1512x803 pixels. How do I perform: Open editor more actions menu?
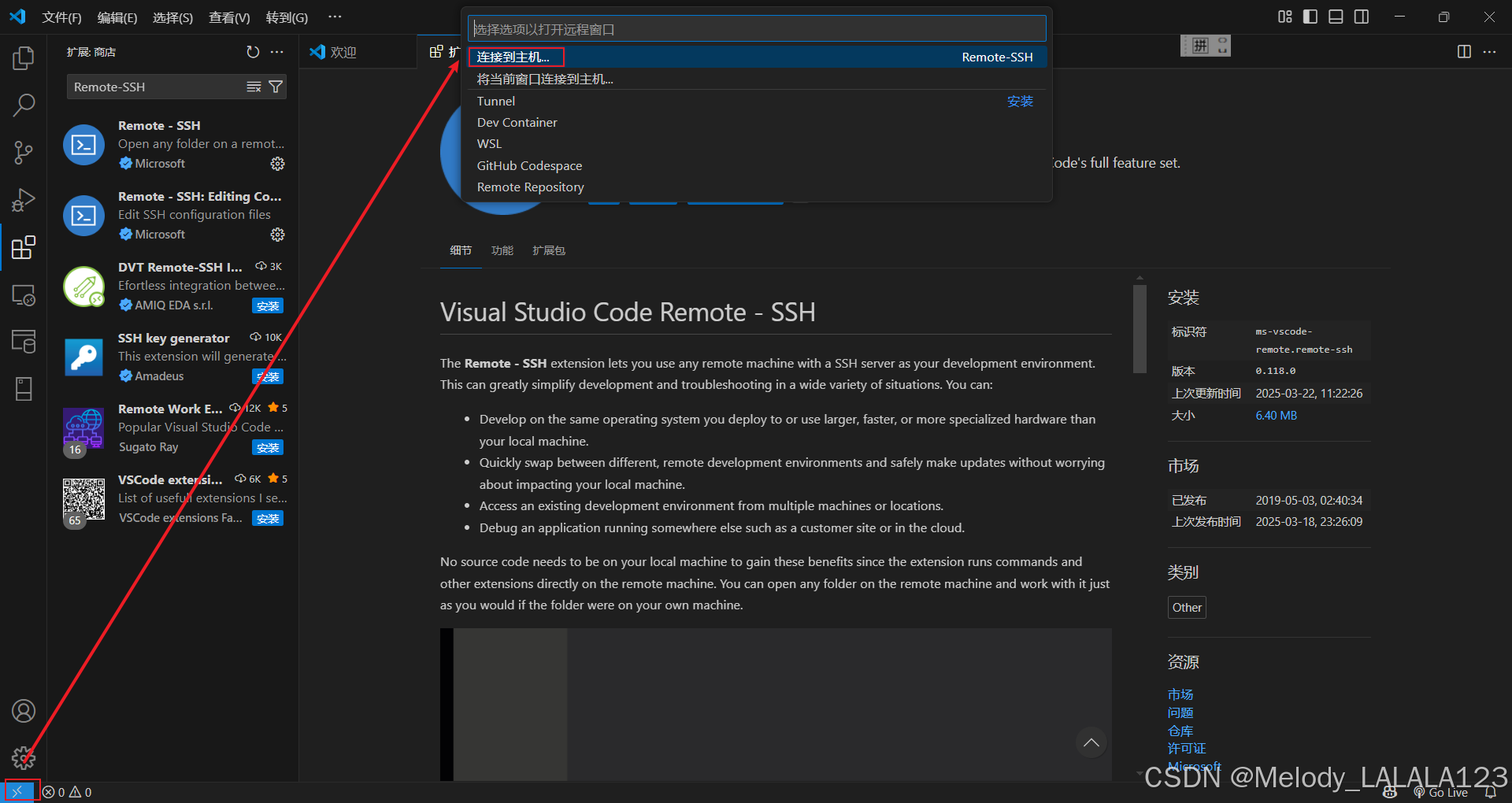coord(1489,52)
